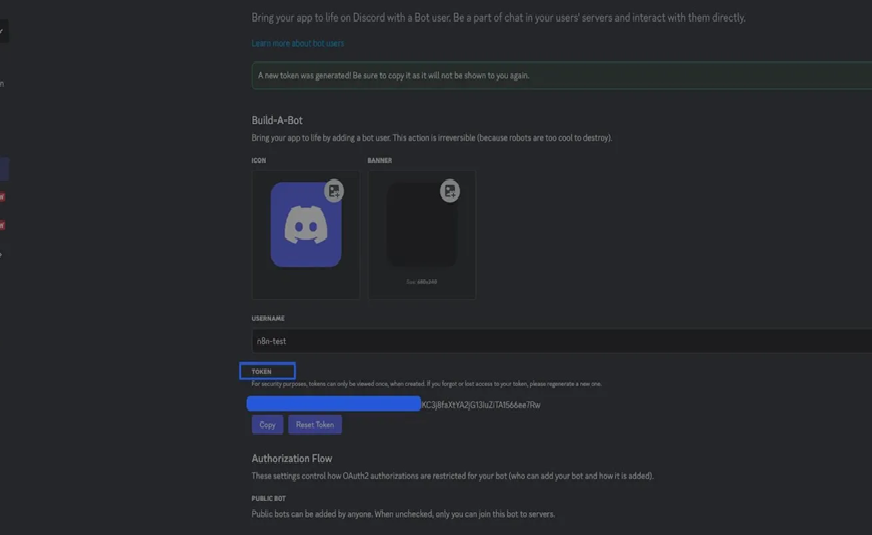Click the empty banner image placeholder
872x535 pixels.
point(422,226)
